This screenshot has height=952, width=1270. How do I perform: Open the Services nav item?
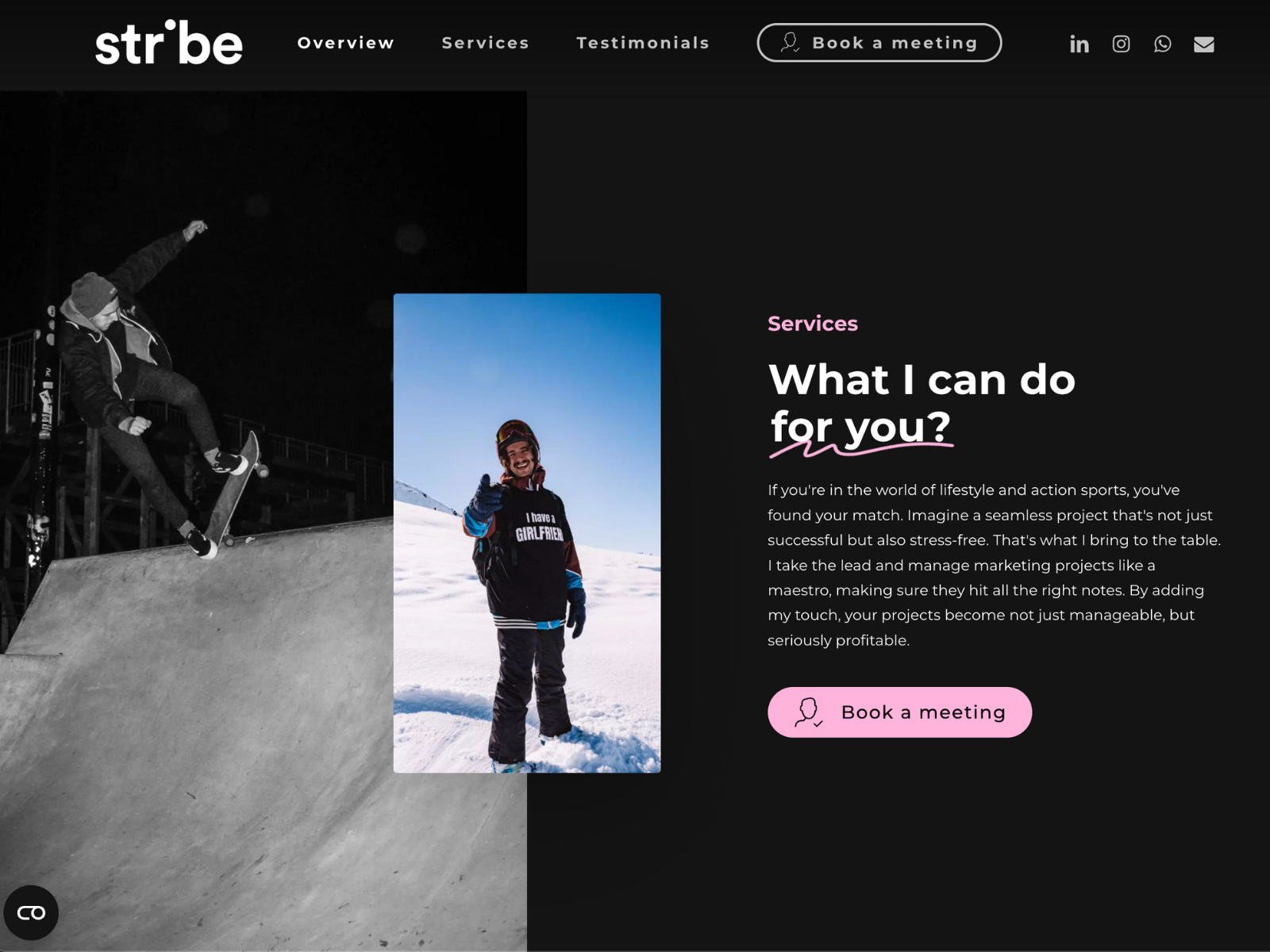[x=485, y=43]
